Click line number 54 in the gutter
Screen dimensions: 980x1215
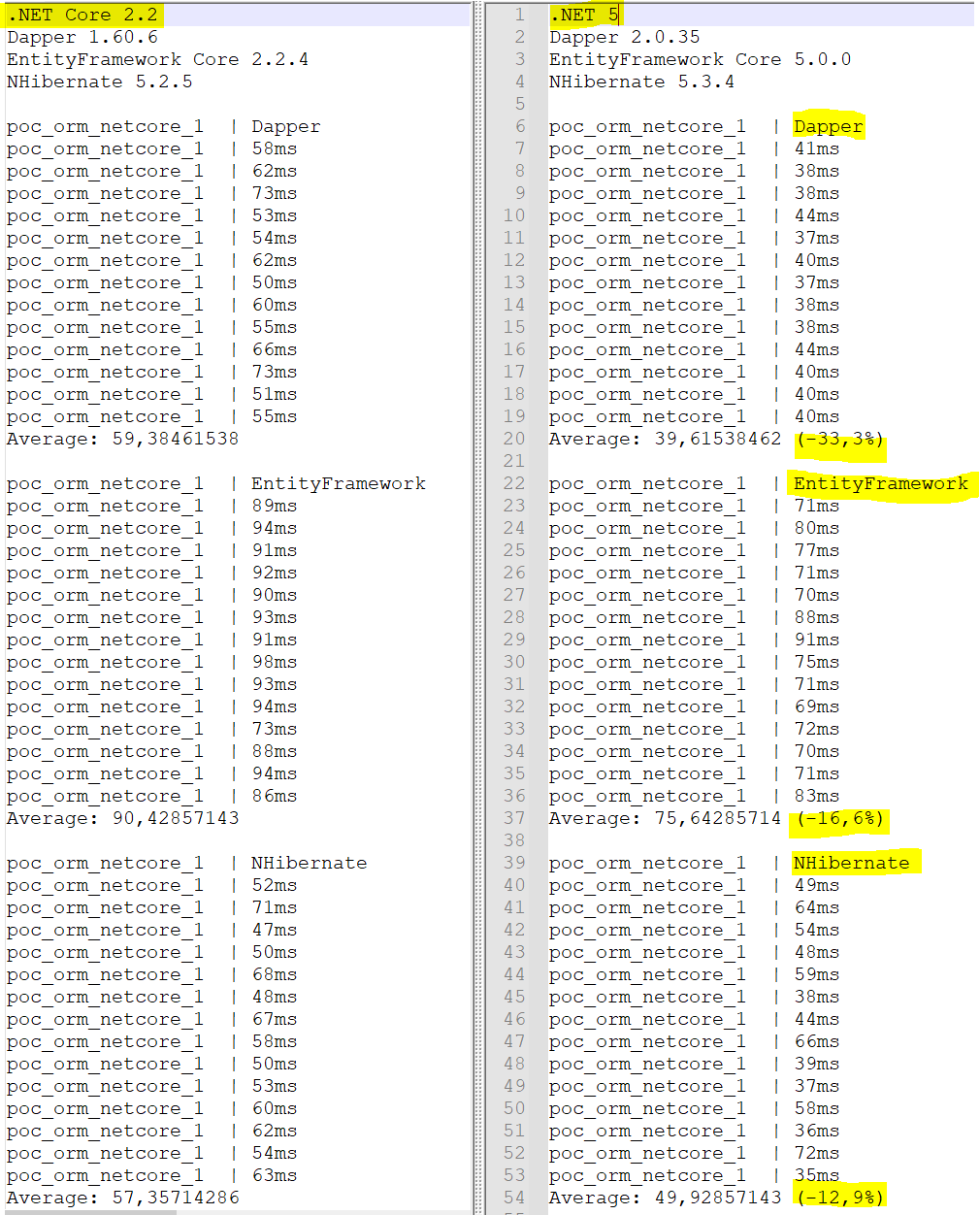pyautogui.click(x=514, y=1198)
